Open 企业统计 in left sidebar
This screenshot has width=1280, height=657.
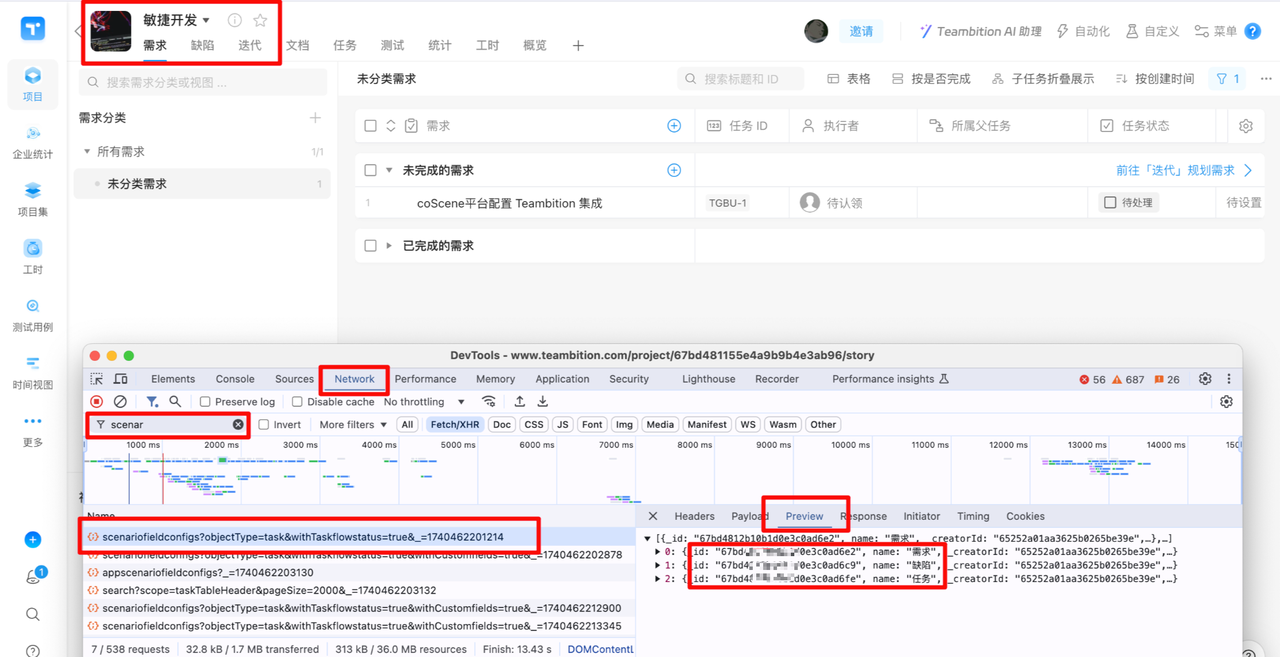point(33,142)
